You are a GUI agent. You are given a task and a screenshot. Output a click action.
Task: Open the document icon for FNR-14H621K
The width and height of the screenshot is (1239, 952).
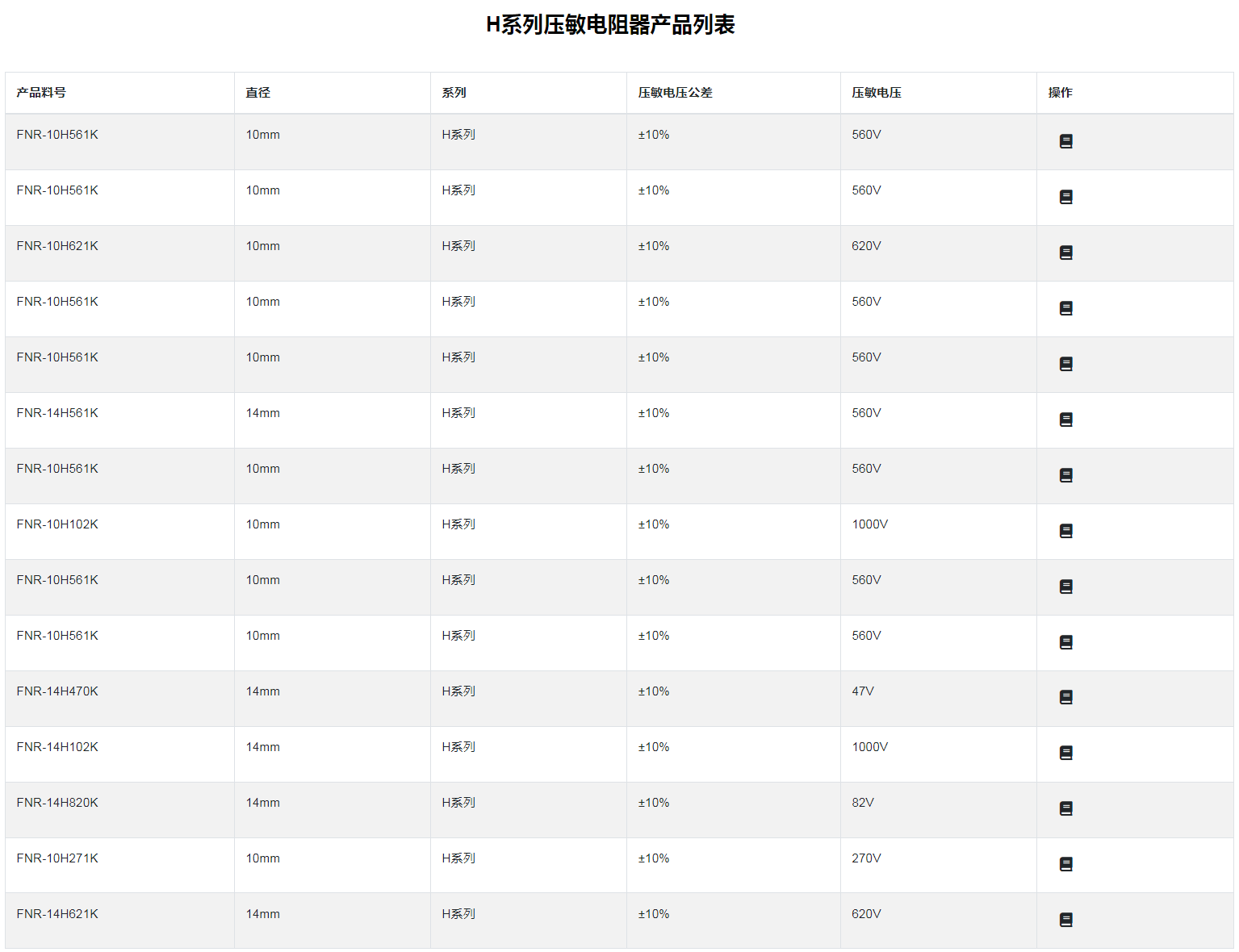pos(1065,920)
